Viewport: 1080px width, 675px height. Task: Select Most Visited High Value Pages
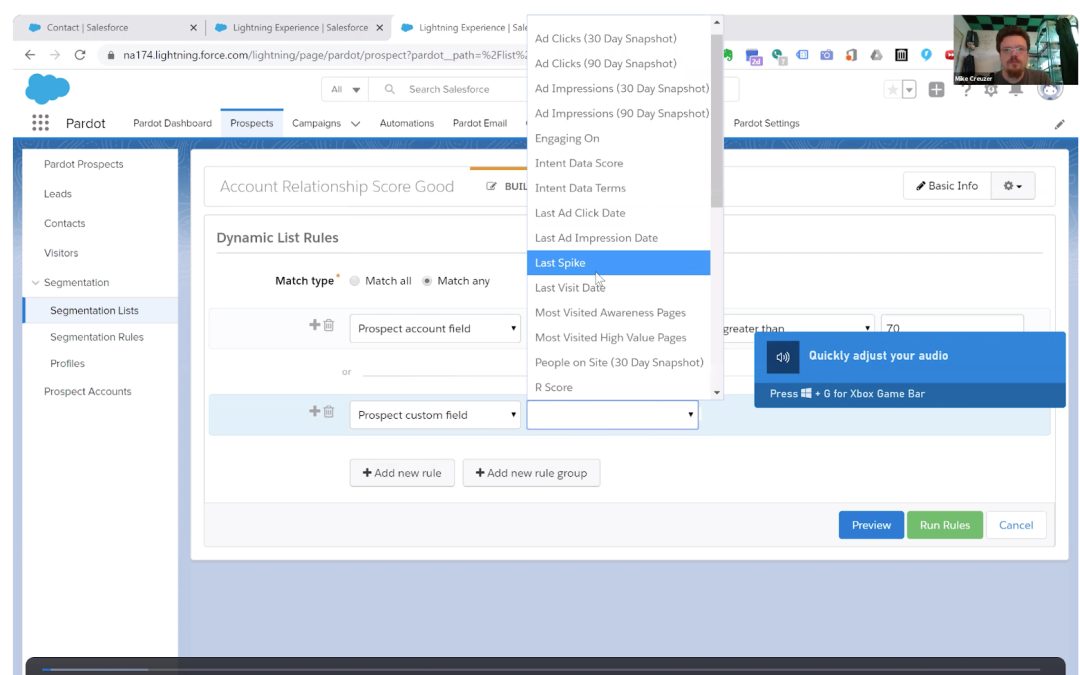(619, 338)
